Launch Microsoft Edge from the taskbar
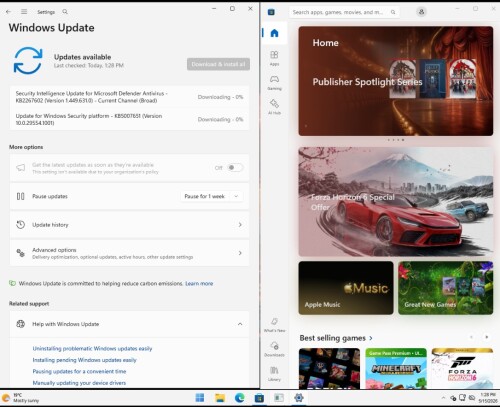The height and width of the screenshot is (407, 500). [x=239, y=398]
